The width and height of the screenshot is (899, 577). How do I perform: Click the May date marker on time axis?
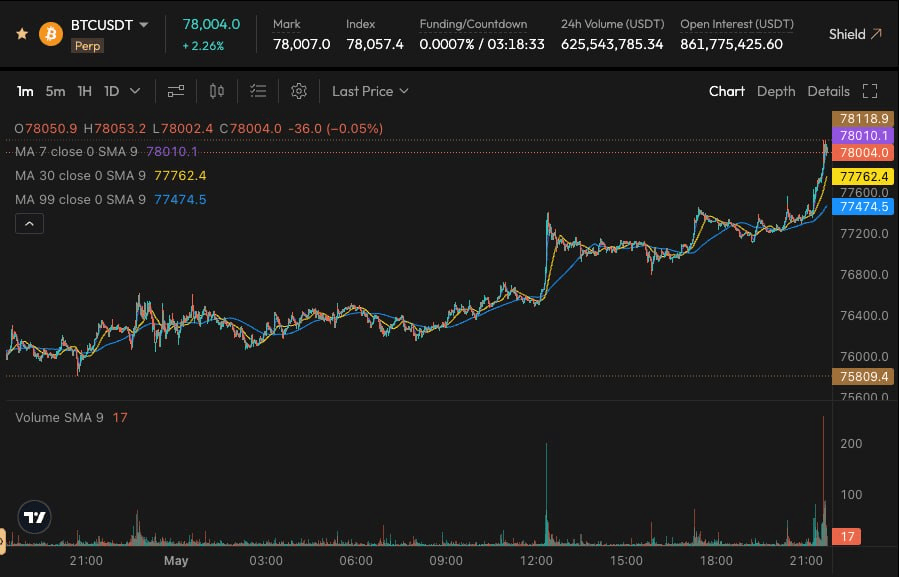point(175,560)
